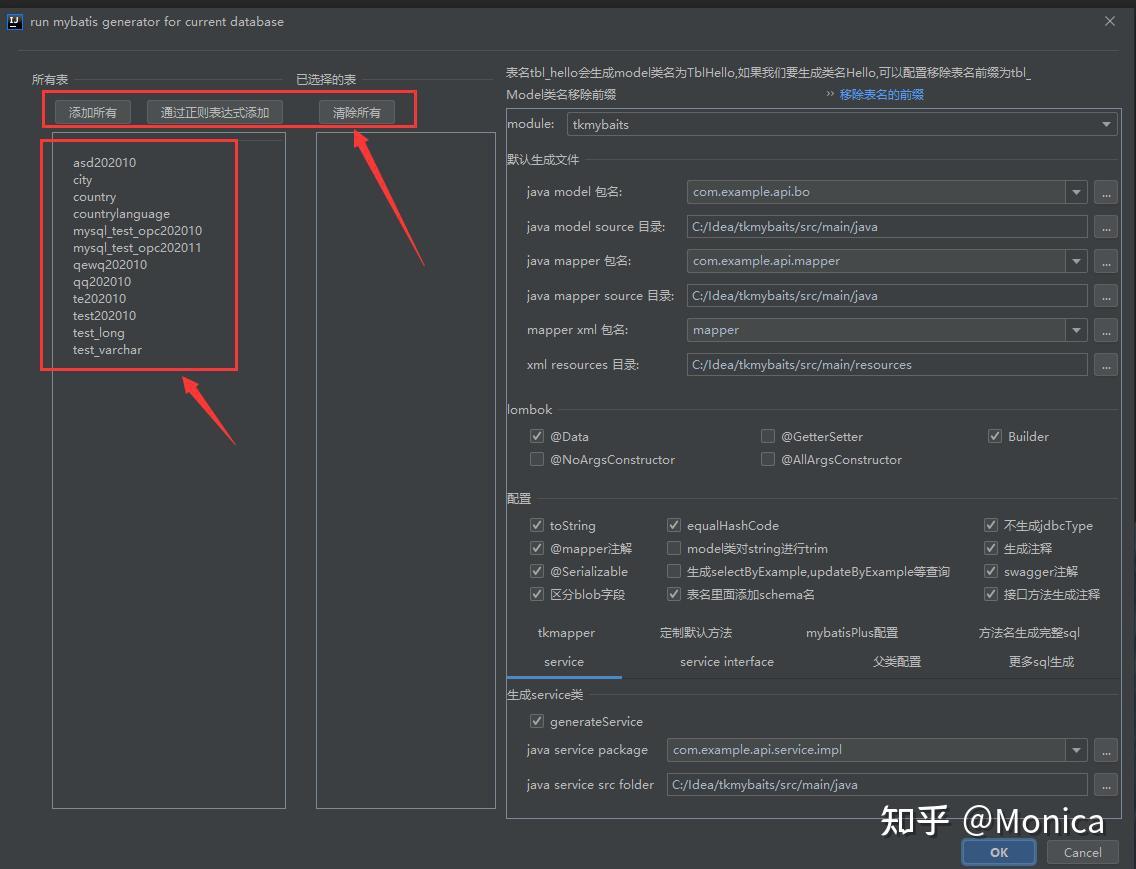Select the asd202010 table
1136x869 pixels.
[104, 162]
